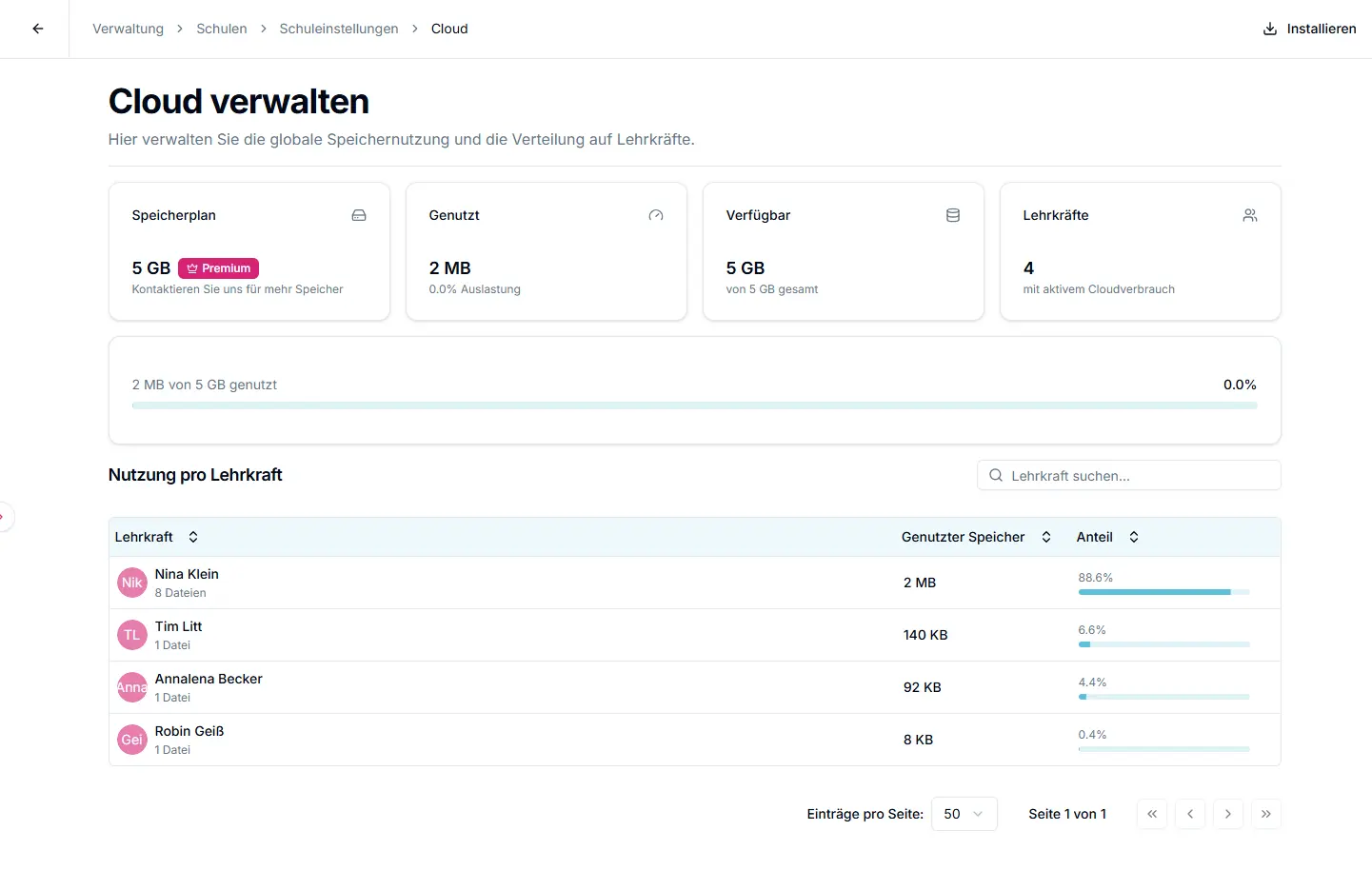Screen dimensions: 1372x890
Task: Click Robin Geiß's avatar
Action: coord(132,740)
